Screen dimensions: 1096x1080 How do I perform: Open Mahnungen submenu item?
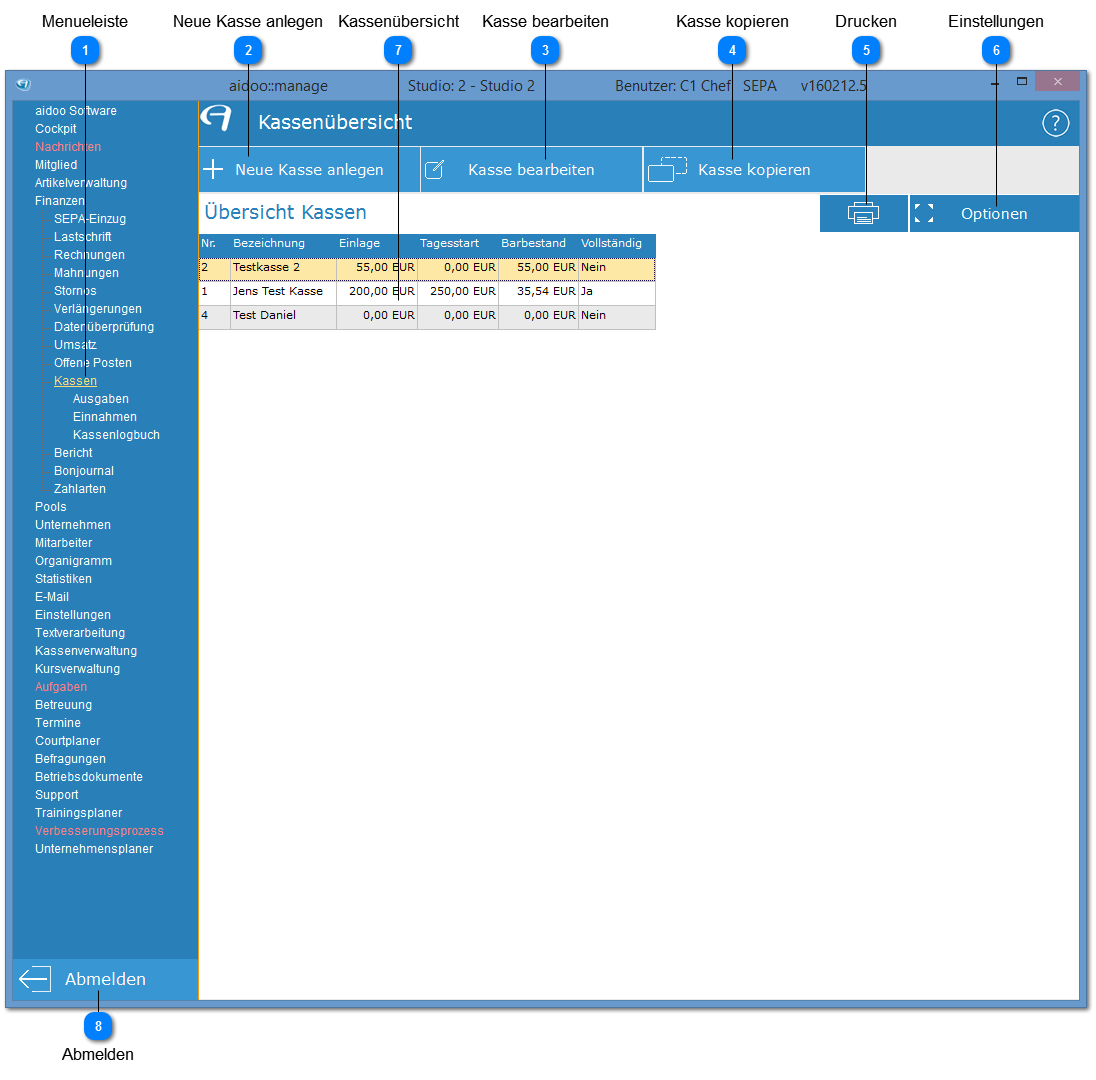click(86, 273)
